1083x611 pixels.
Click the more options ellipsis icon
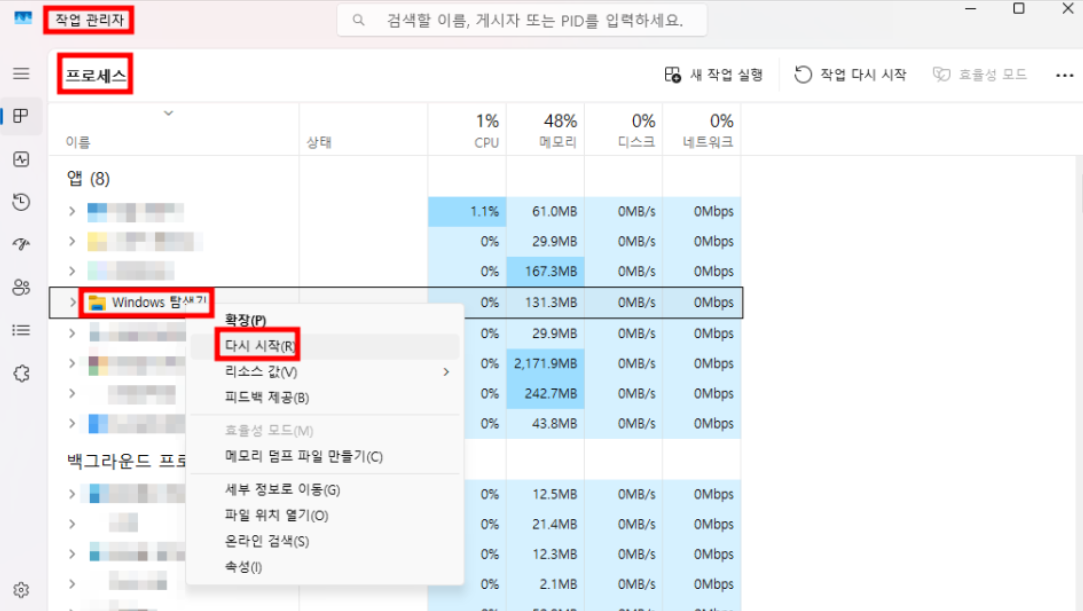coord(1063,75)
